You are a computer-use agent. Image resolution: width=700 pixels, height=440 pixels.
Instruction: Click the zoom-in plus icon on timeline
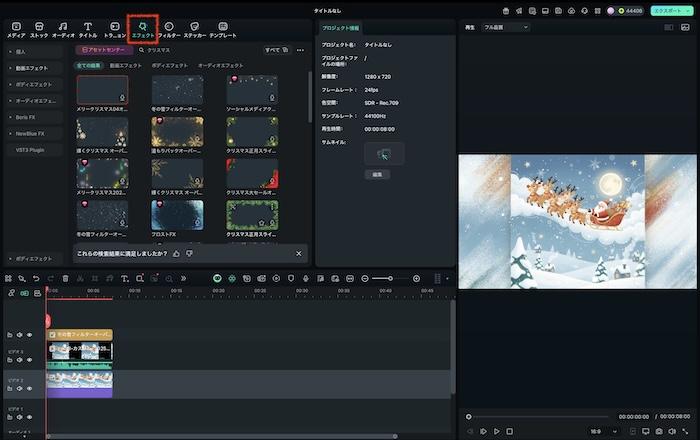(418, 278)
